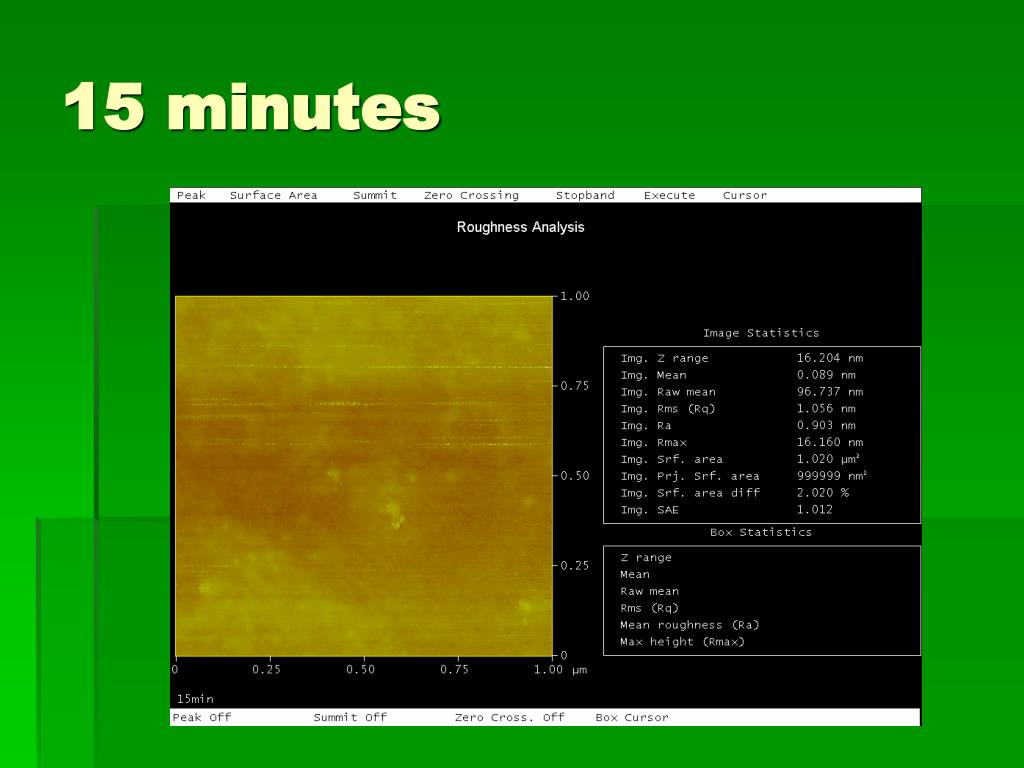Screen dimensions: 1024x768
Task: Select the Img. Rms (Rq) label
Action: tap(668, 409)
